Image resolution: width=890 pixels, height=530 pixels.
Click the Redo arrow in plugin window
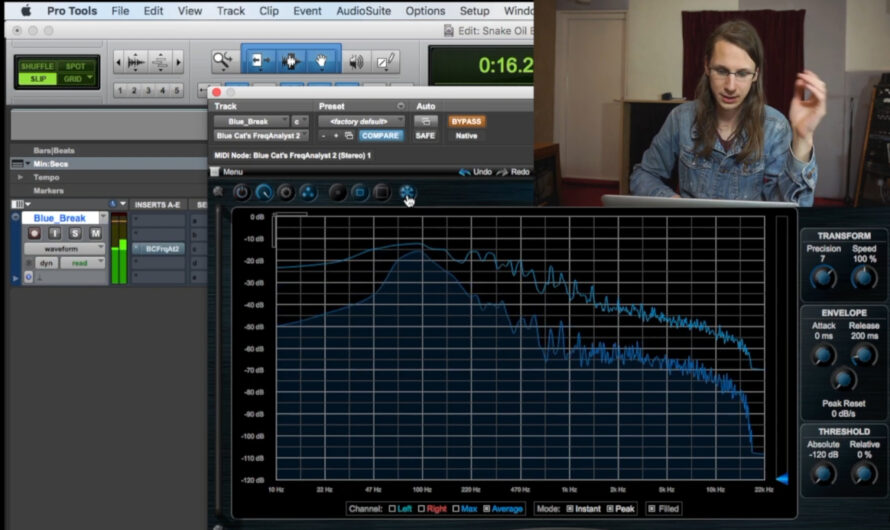click(x=502, y=172)
